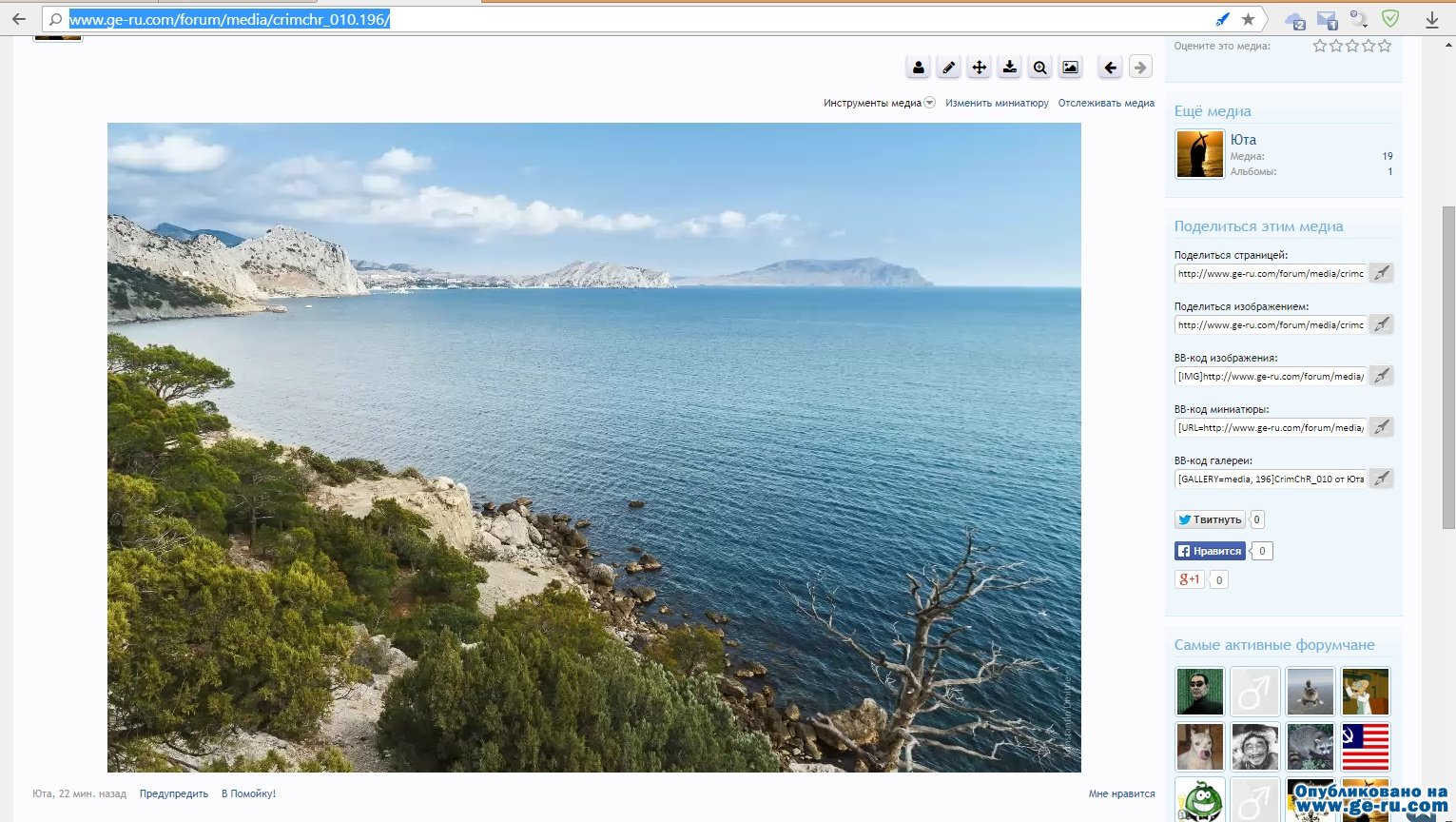
Task: Select the 'BB-код галереи' field
Action: [x=1271, y=479]
